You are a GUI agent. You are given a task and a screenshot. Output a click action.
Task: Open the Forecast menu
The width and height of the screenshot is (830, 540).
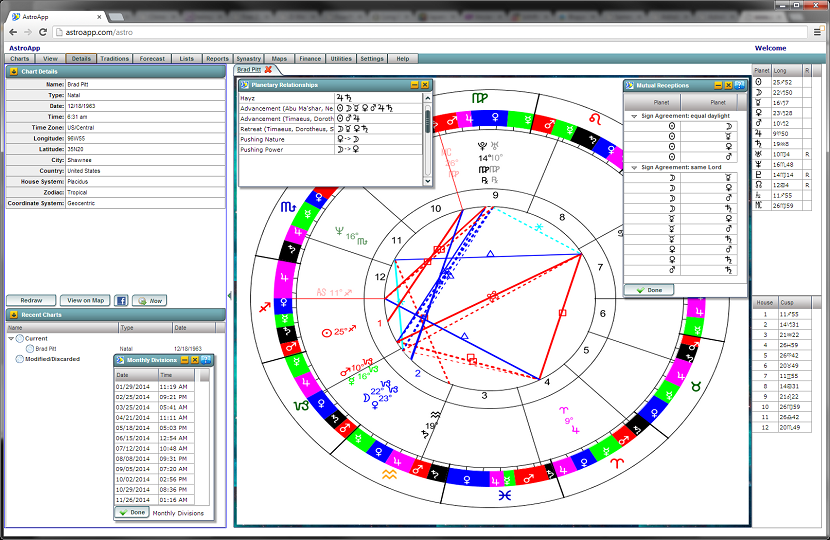point(152,59)
